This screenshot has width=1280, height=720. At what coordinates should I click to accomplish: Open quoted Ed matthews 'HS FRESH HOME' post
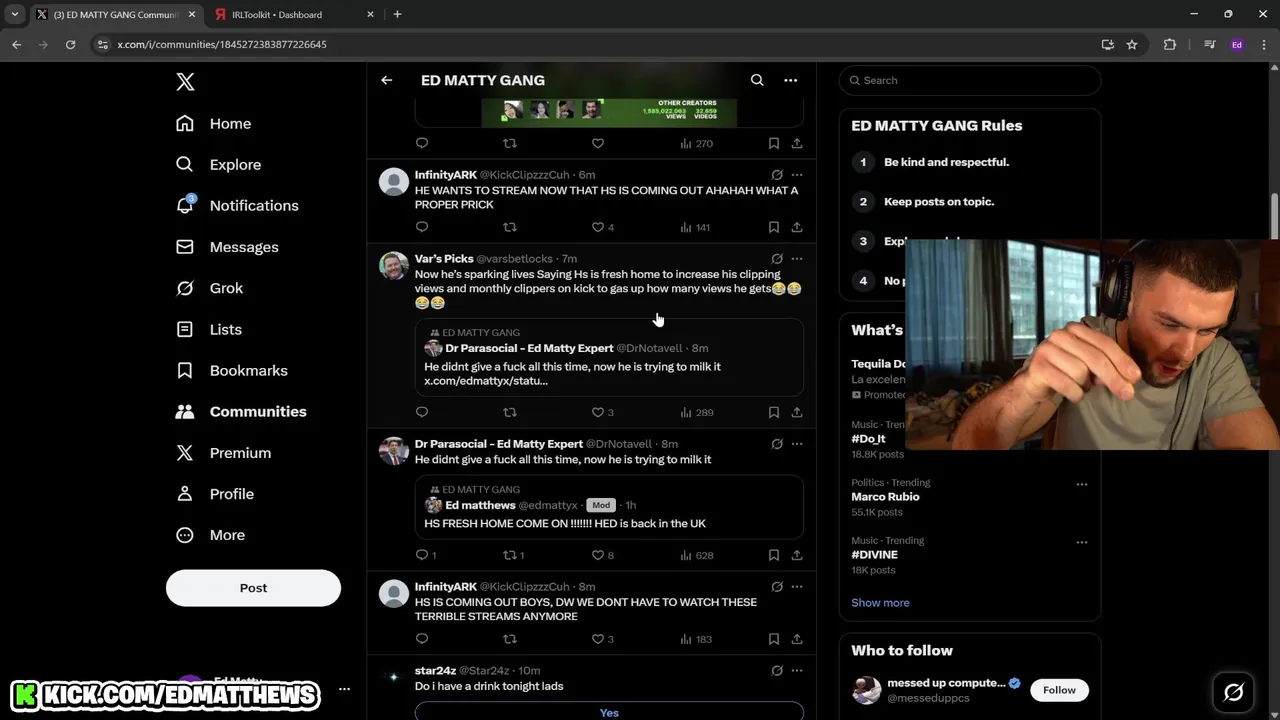609,508
